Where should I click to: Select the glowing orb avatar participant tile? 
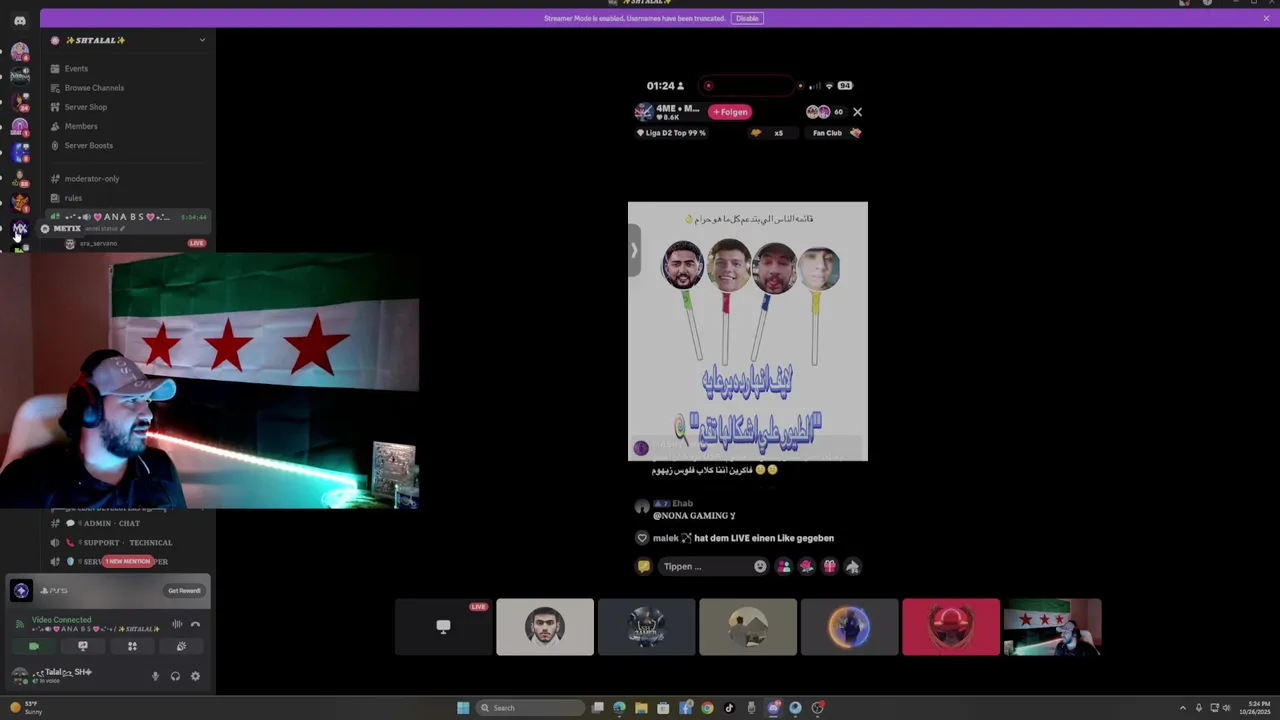coord(849,627)
